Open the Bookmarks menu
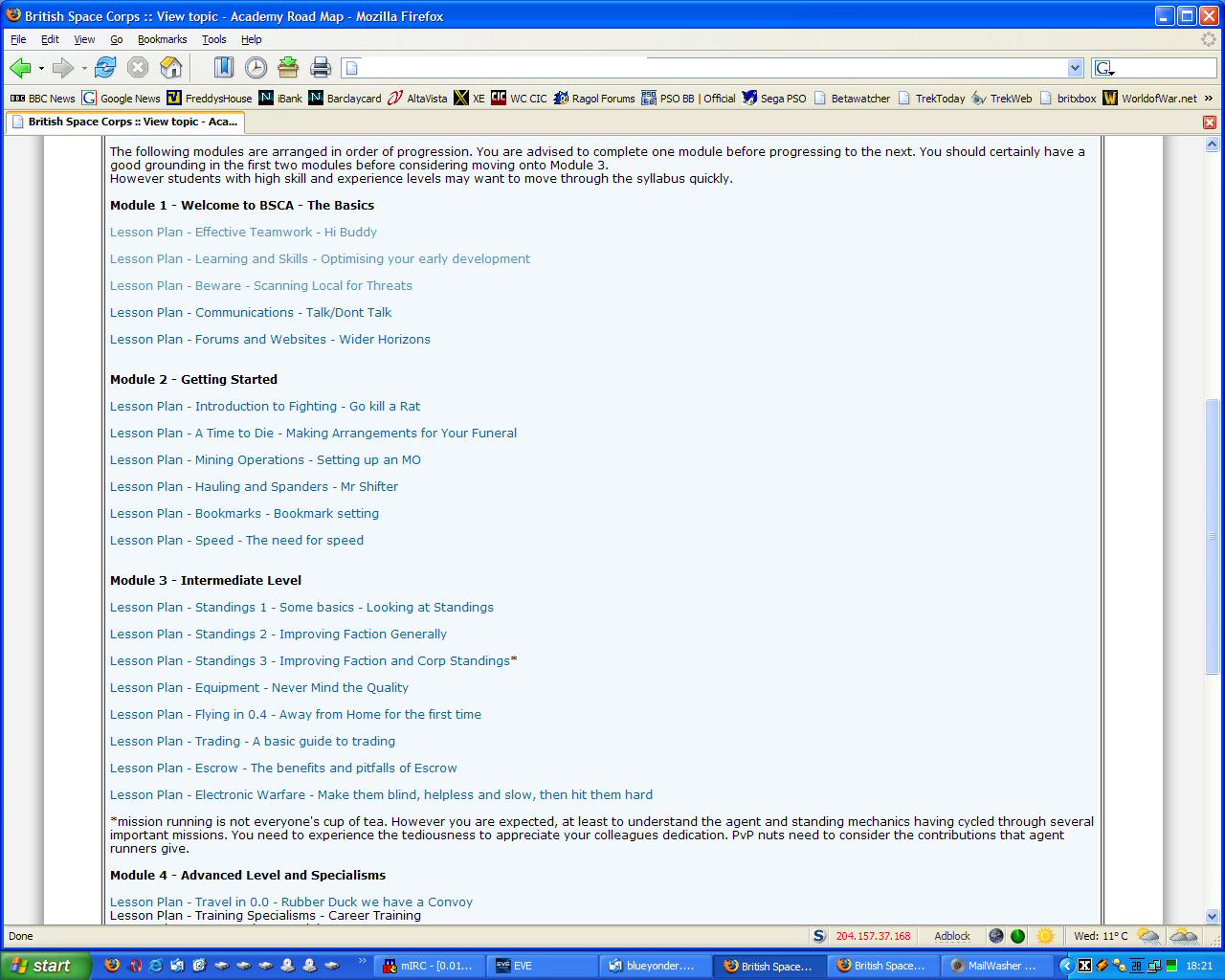This screenshot has height=980, width=1225. pyautogui.click(x=162, y=39)
